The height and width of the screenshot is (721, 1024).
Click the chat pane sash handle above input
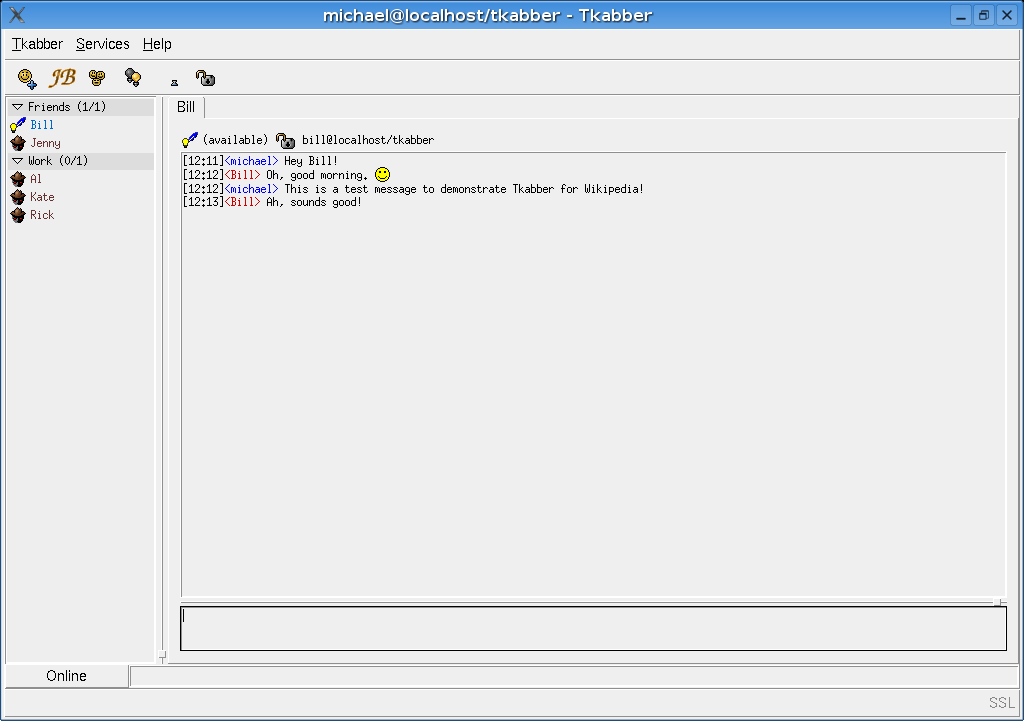click(997, 602)
